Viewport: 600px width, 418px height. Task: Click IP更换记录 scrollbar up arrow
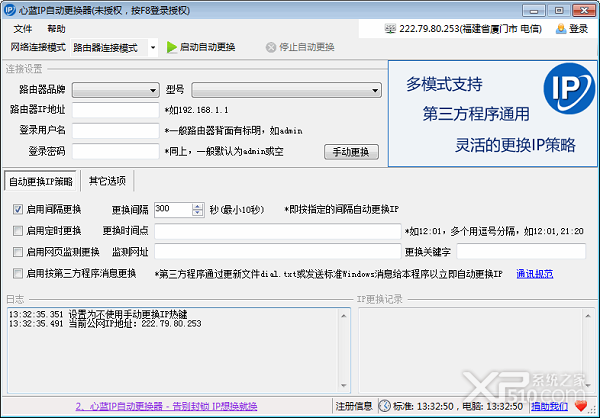(x=588, y=316)
